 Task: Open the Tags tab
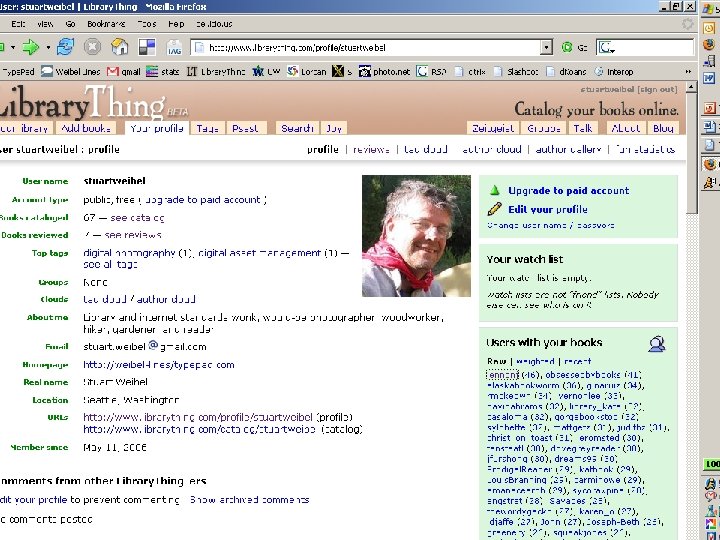tap(208, 128)
